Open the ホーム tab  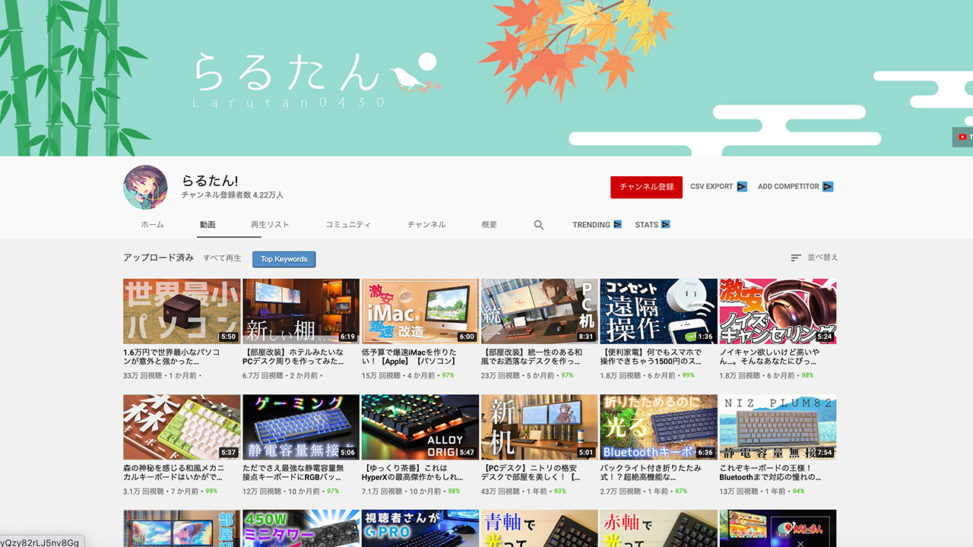tap(153, 225)
